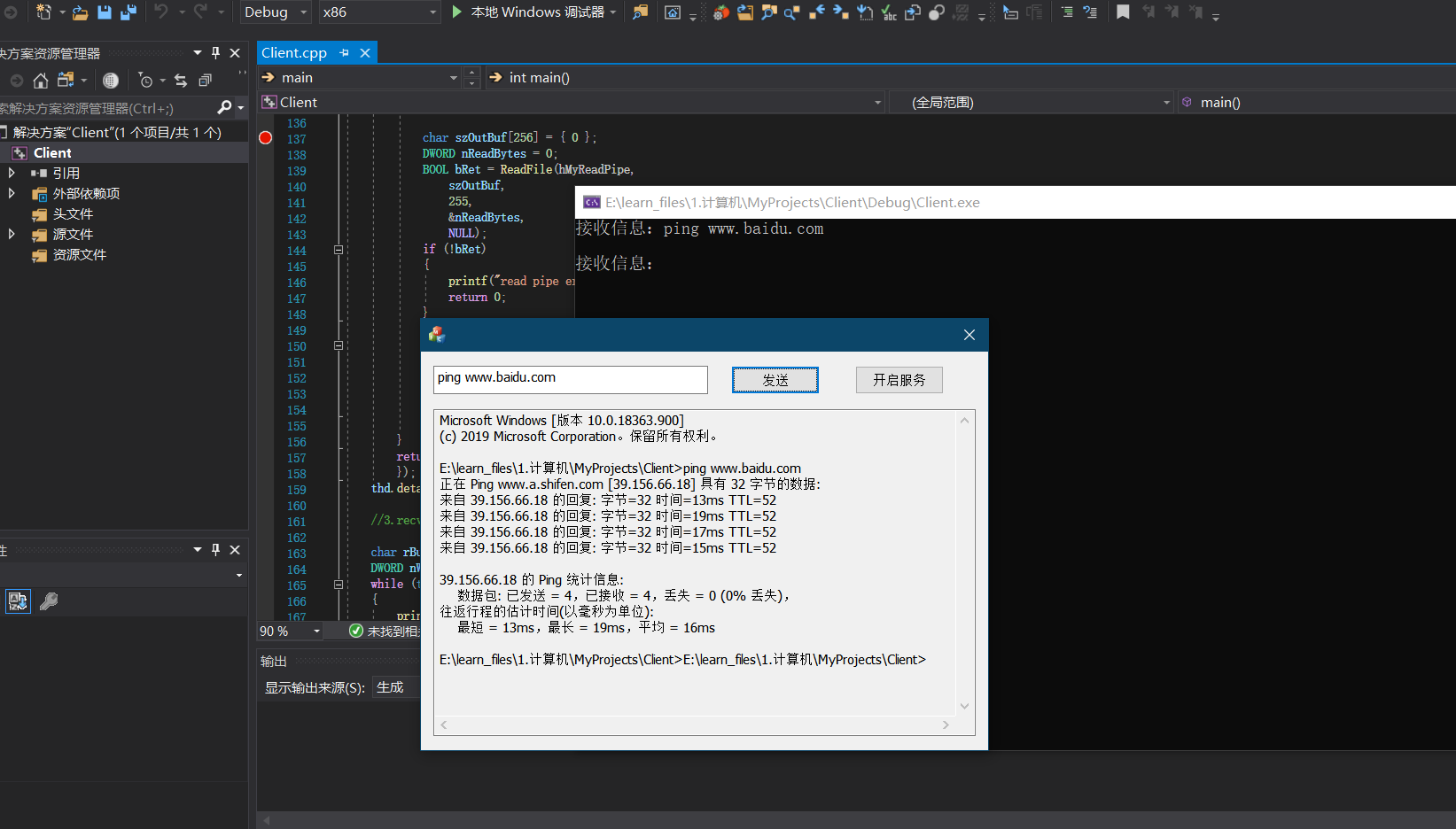Save the current file with floppy icon
This screenshot has width=1456, height=829.
pos(105,12)
